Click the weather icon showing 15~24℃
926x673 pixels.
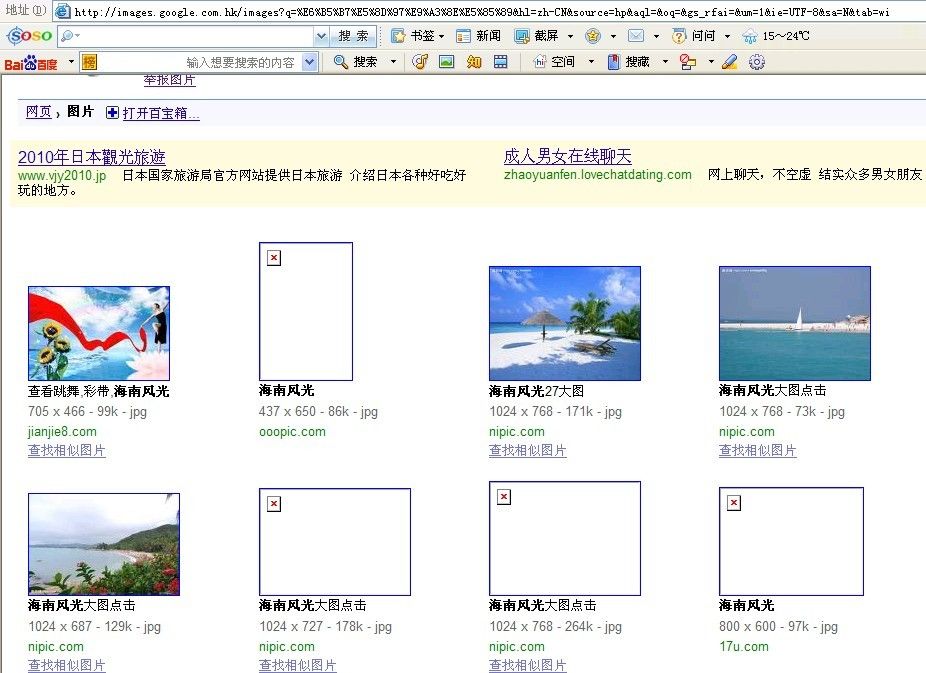[x=751, y=36]
